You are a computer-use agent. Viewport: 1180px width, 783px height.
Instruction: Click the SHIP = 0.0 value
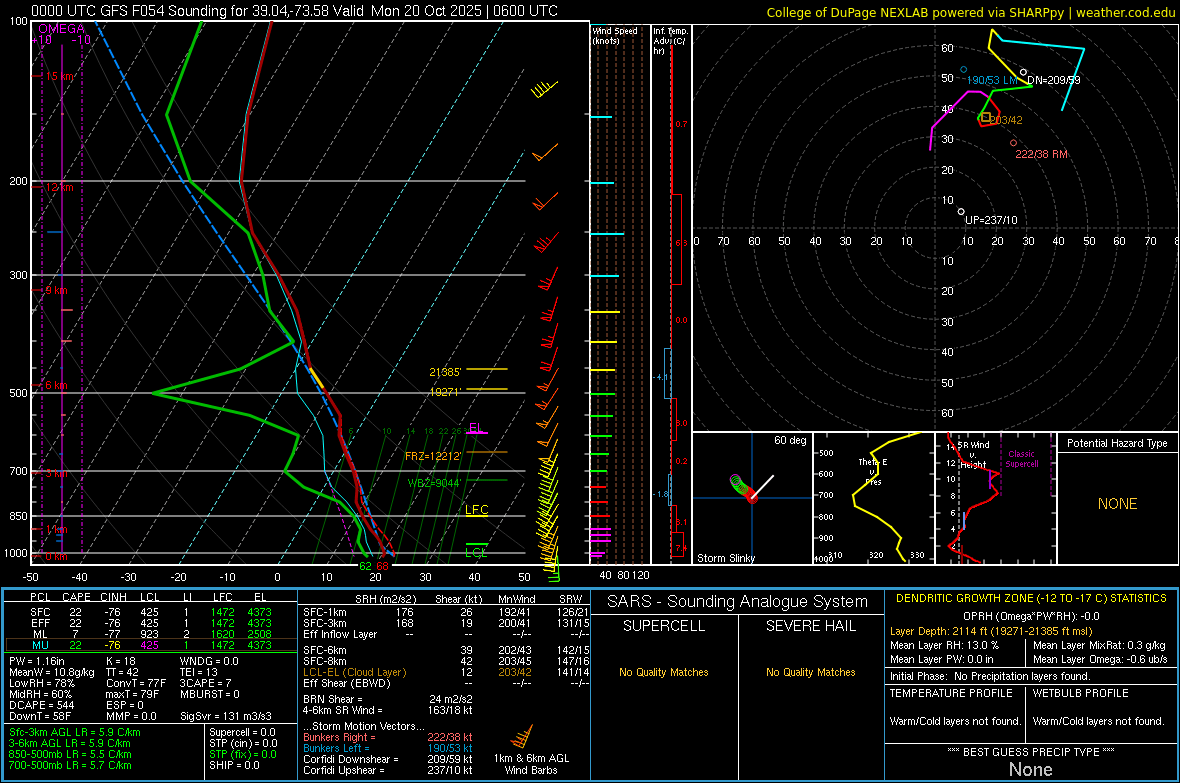[x=234, y=765]
